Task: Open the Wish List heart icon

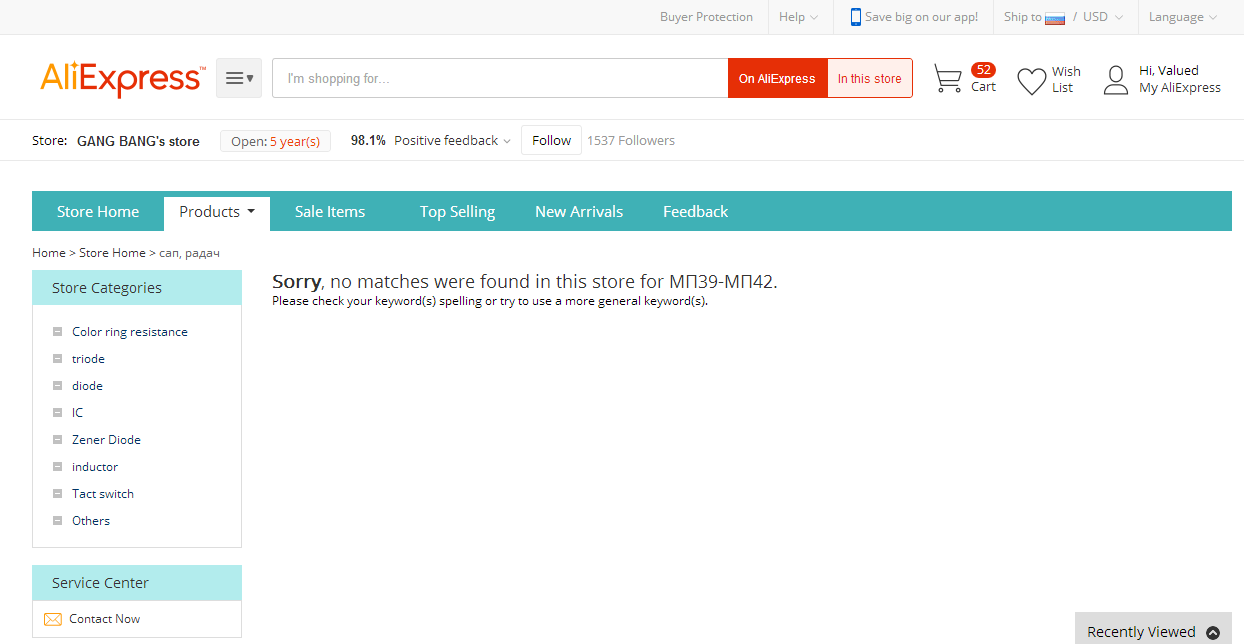Action: [x=1031, y=81]
